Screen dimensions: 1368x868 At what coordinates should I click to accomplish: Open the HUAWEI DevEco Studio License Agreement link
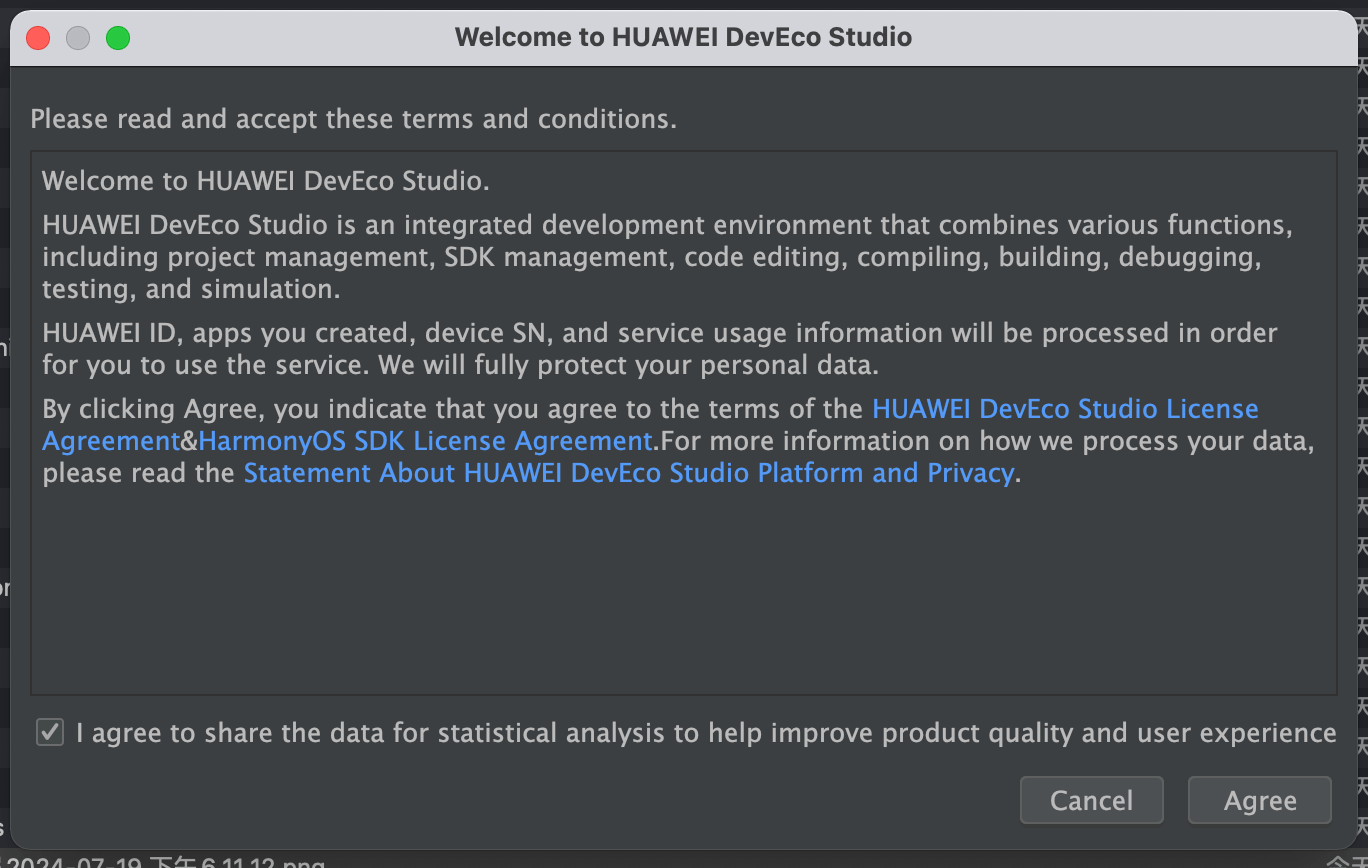pyautogui.click(x=1064, y=409)
